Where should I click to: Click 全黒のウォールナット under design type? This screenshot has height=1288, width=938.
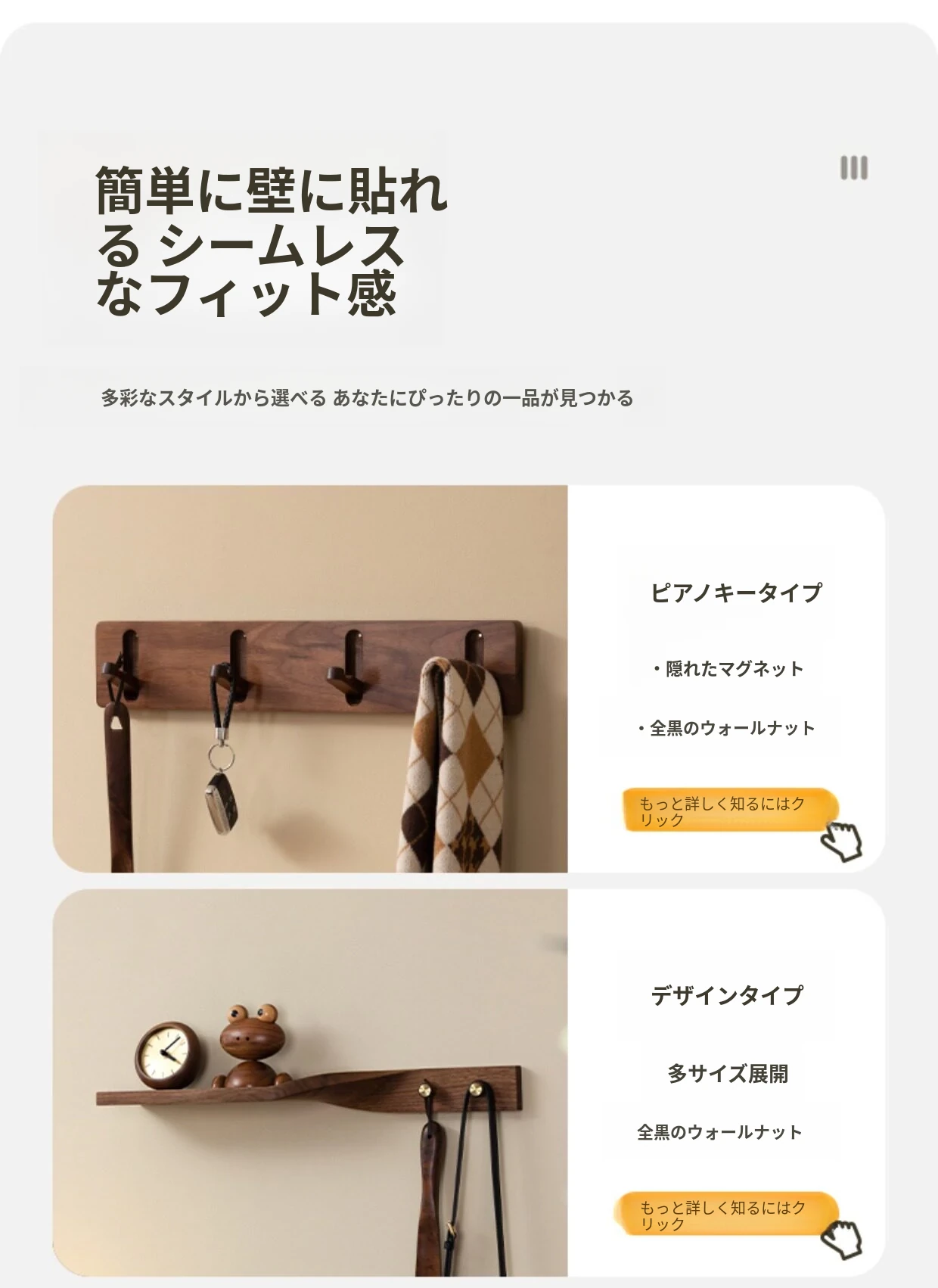719,1132
